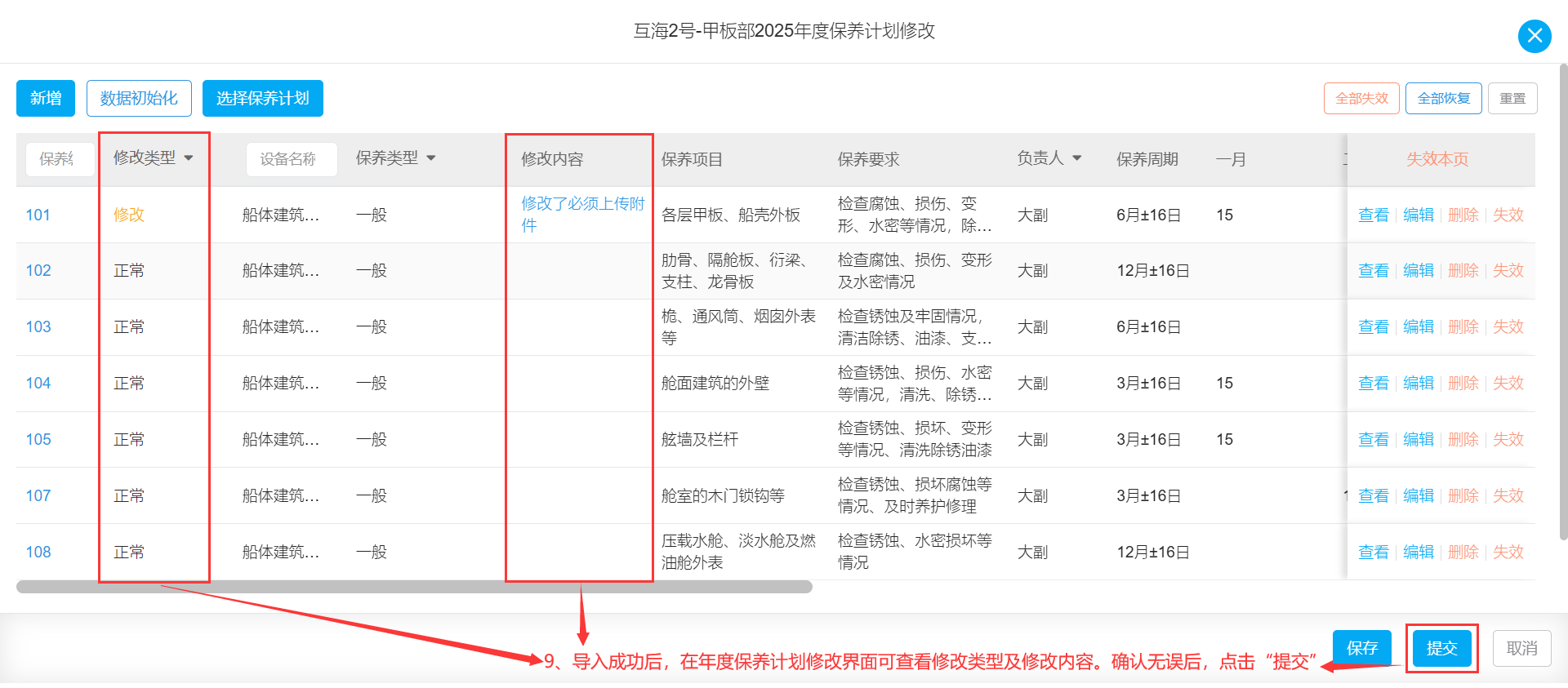Click the 舱室的木门锁钩等 cell
1568x688 pixels.
(x=723, y=495)
